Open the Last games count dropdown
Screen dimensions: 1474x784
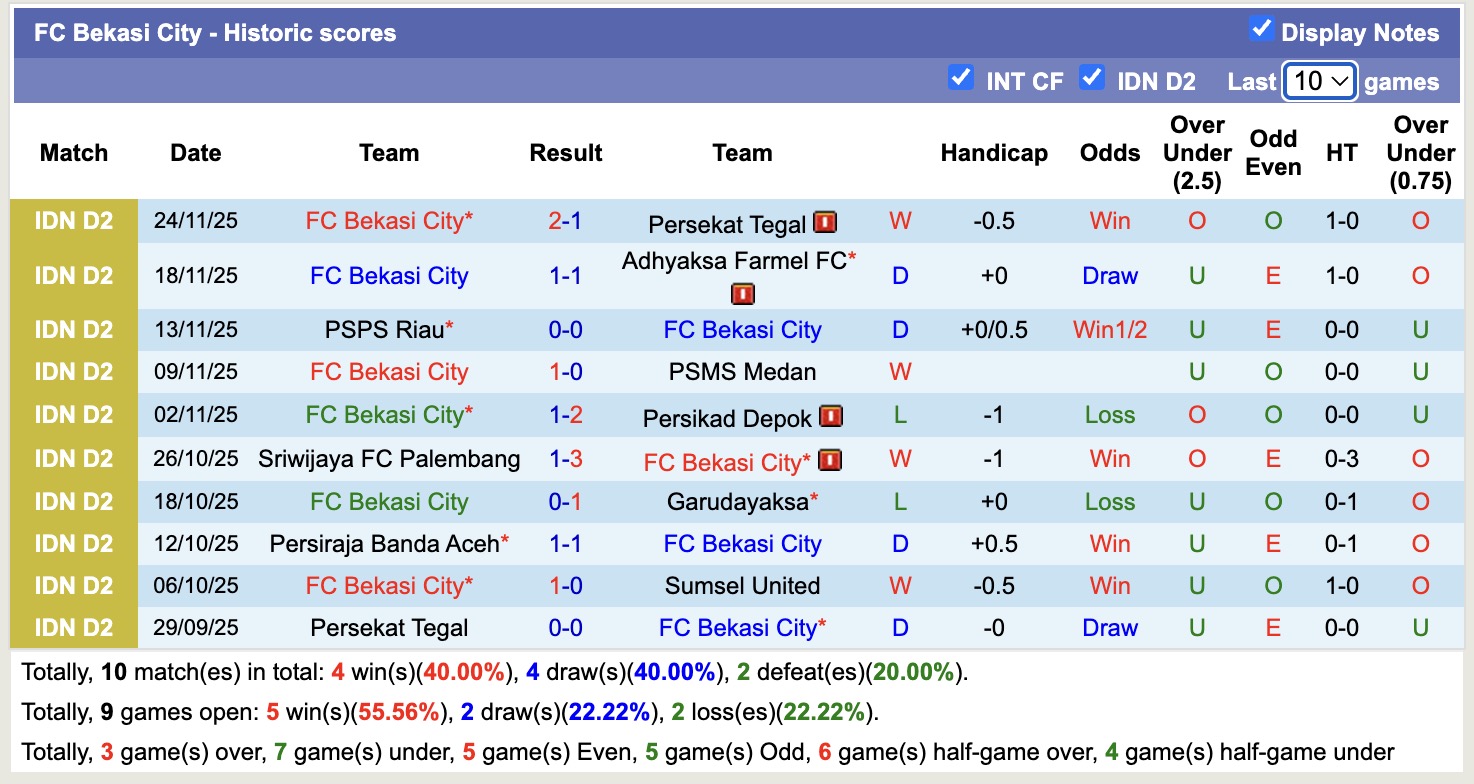pos(1318,81)
